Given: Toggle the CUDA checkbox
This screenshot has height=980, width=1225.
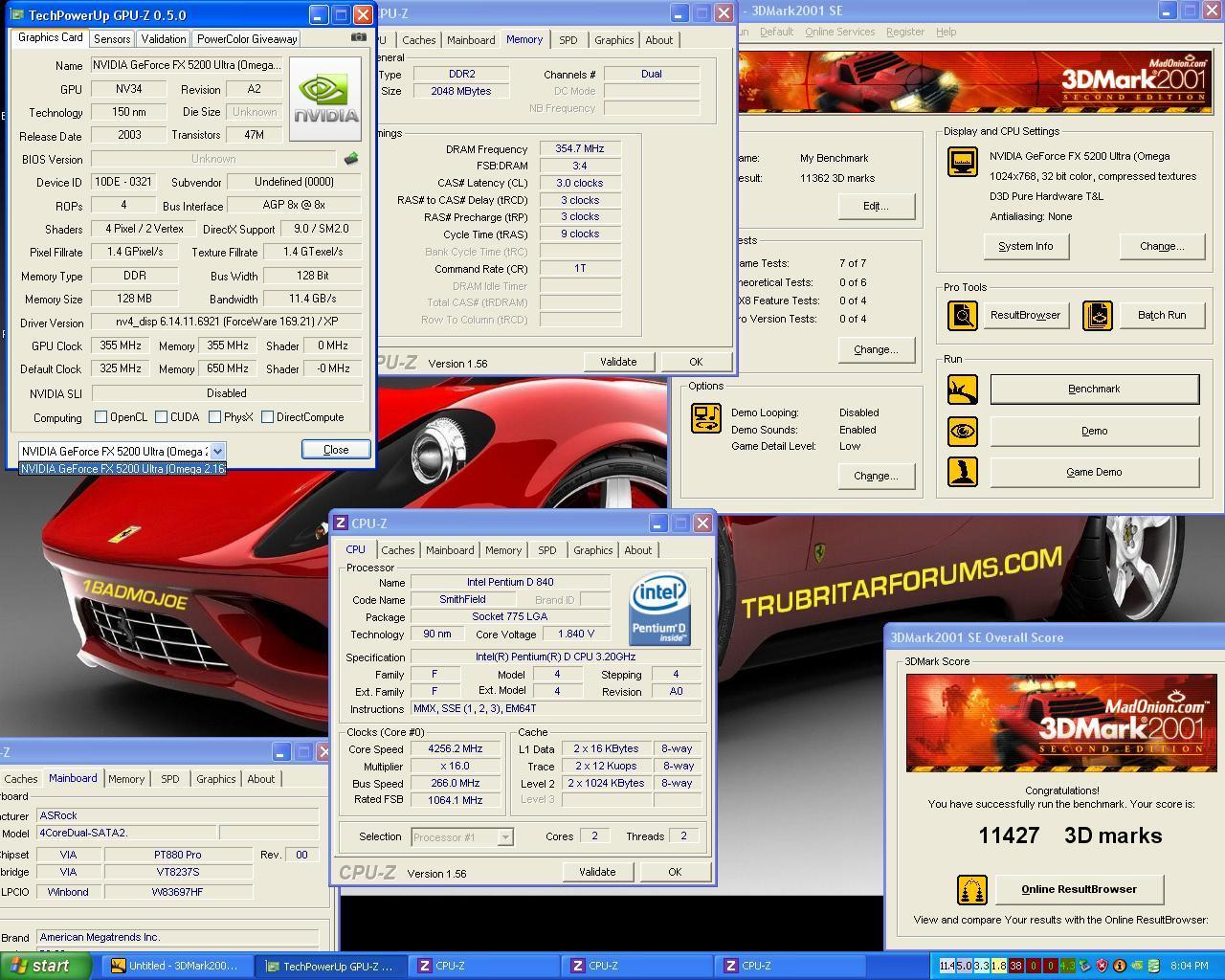Looking at the screenshot, I should [161, 417].
